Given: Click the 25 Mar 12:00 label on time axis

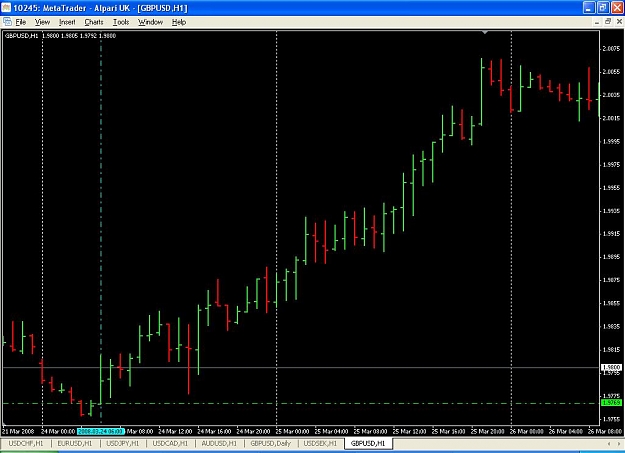Looking at the screenshot, I should pos(409,431).
